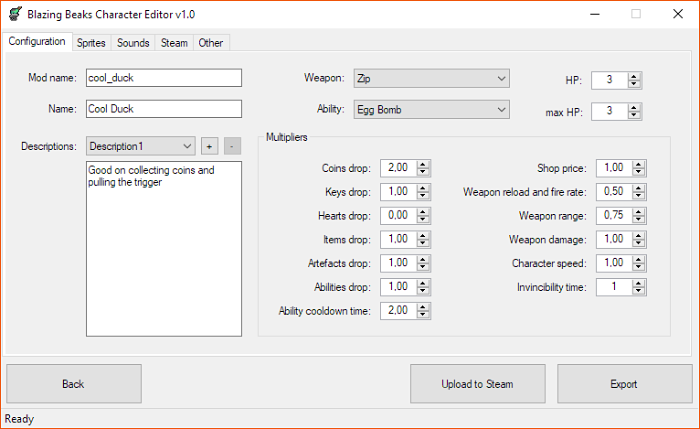Increase Hearts drop multiplier

(x=423, y=212)
